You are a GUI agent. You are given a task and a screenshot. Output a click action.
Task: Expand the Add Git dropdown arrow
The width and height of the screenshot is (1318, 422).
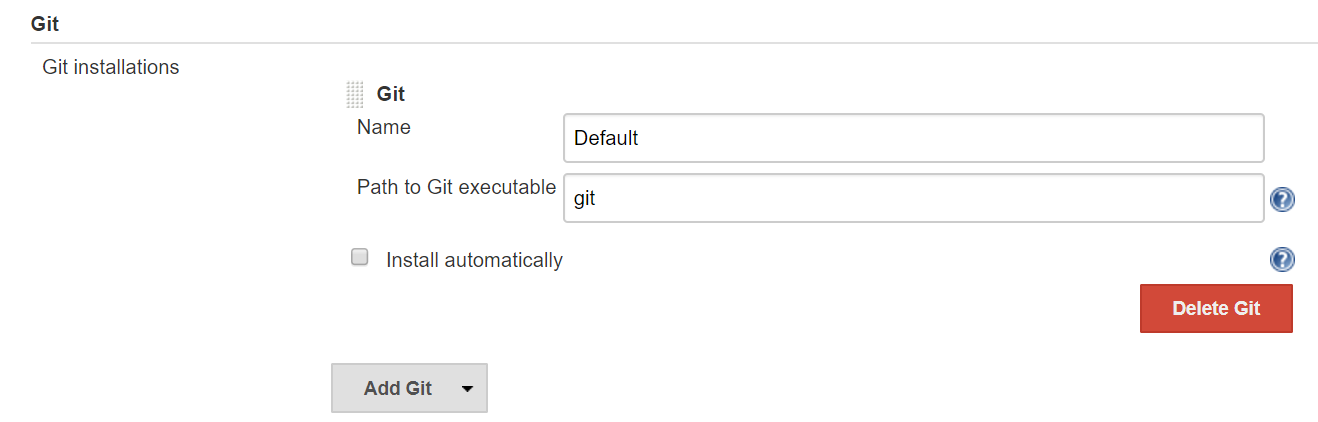[x=467, y=389]
